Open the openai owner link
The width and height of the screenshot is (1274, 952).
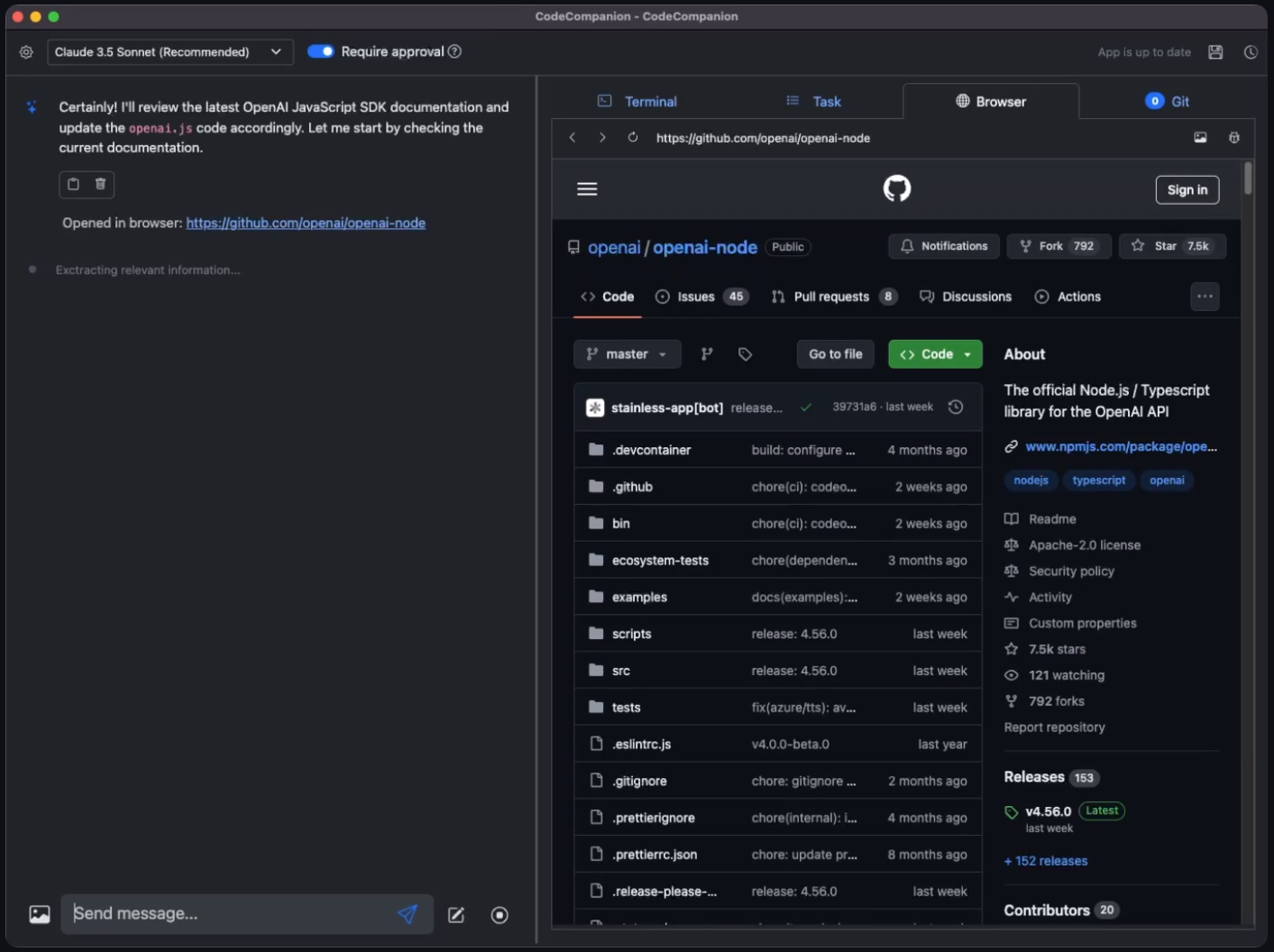point(614,247)
